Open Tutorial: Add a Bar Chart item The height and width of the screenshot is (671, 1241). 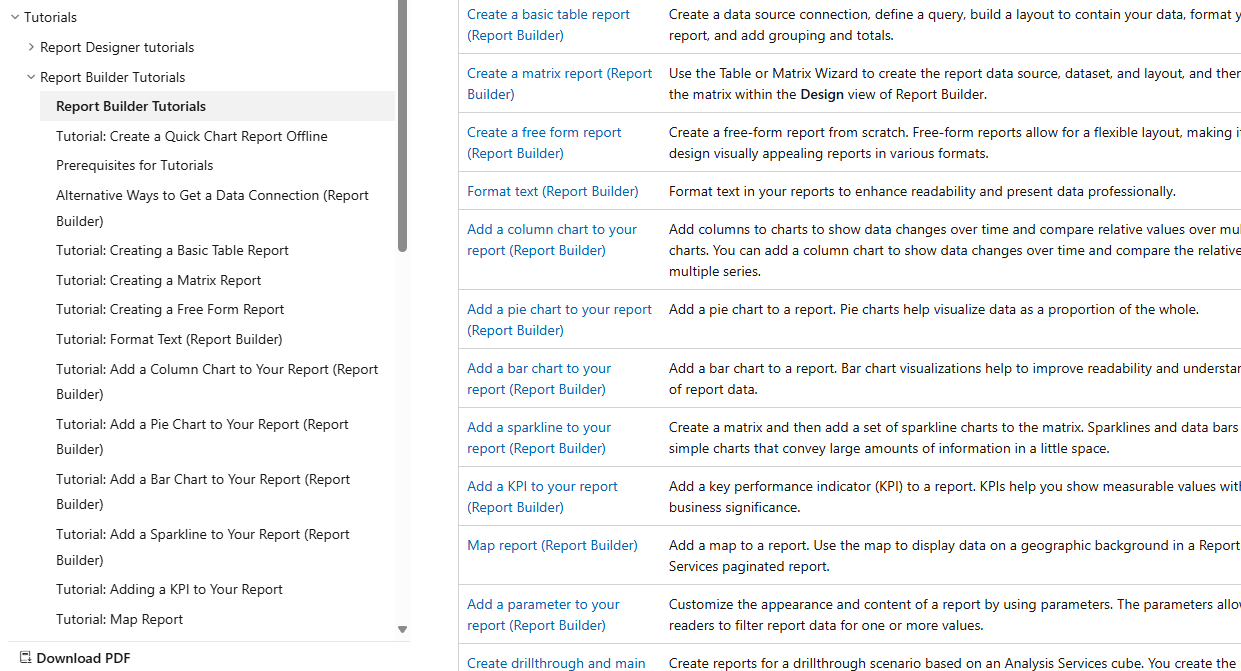point(203,491)
